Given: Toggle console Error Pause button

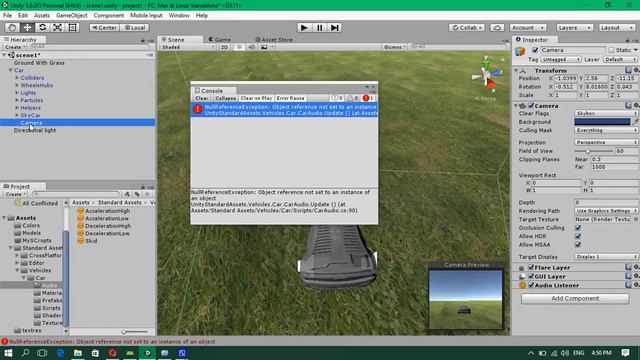Looking at the screenshot, I should (291, 98).
